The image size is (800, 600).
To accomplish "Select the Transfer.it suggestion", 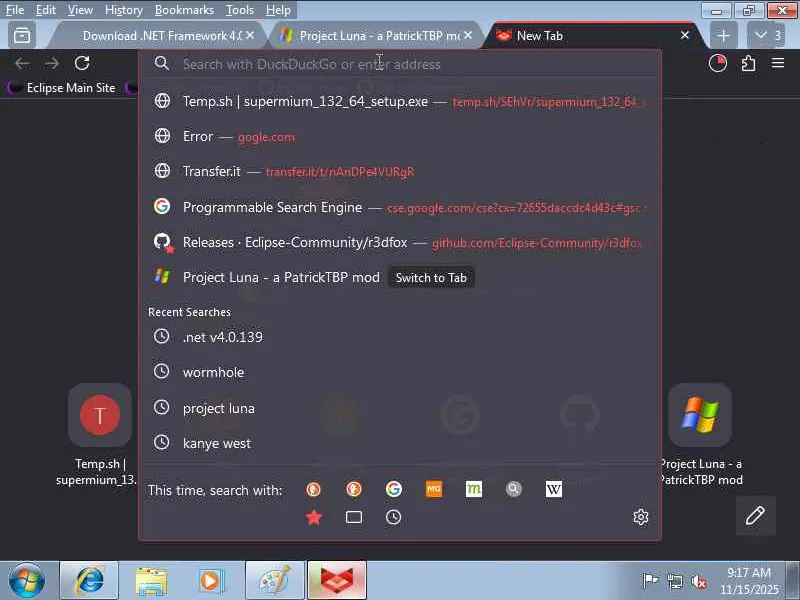I will (x=400, y=171).
